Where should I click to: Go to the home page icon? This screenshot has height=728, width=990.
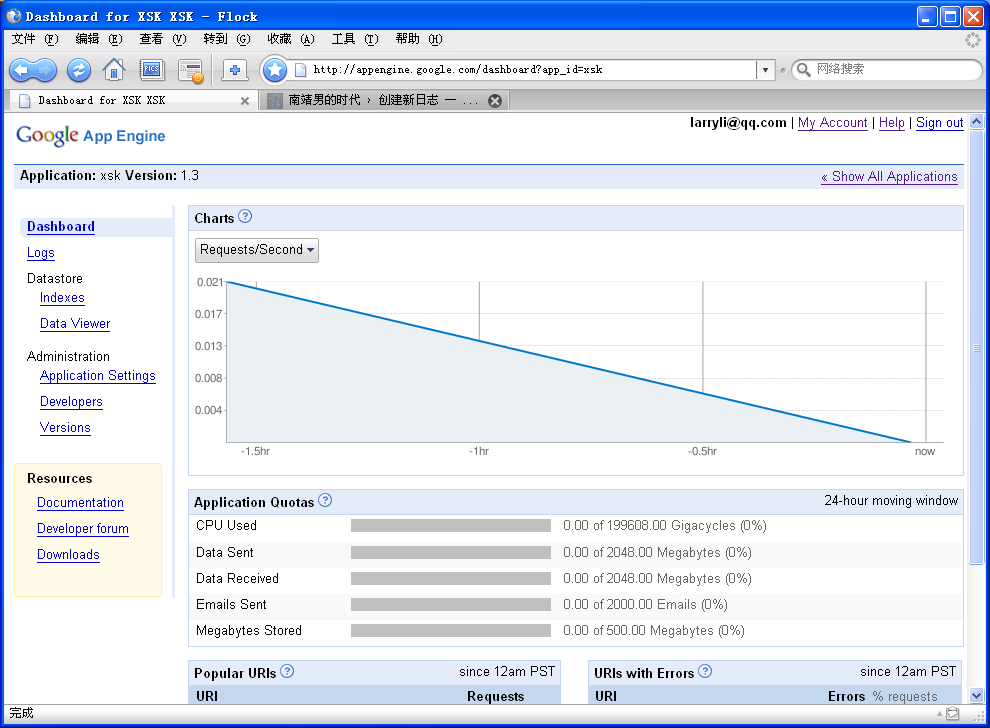point(114,69)
